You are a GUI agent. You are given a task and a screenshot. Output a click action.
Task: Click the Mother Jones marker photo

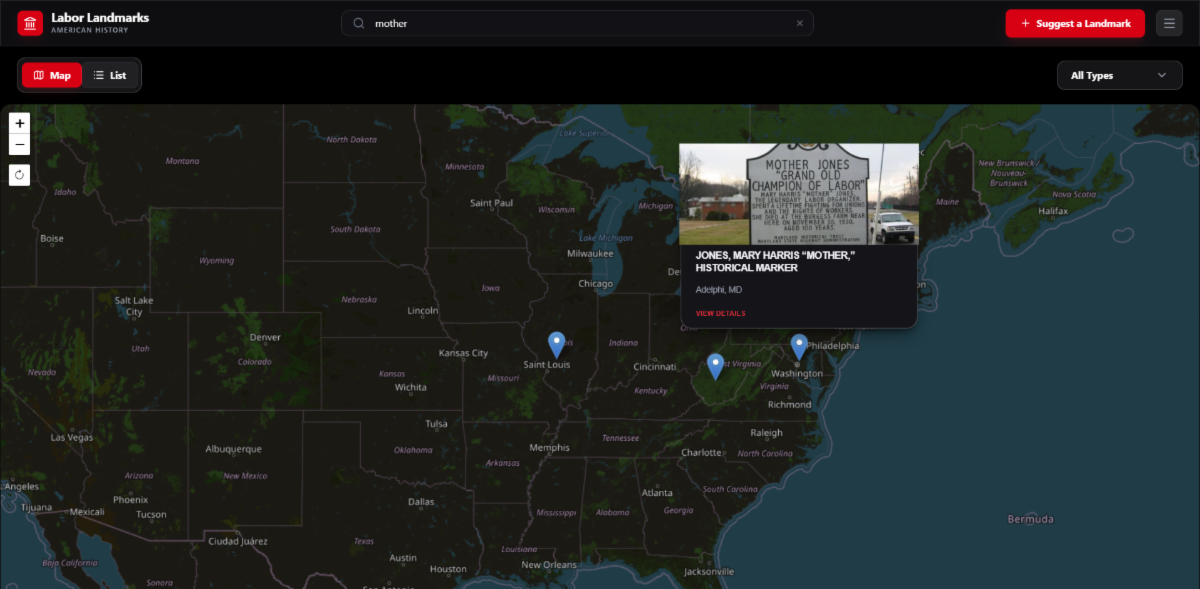click(x=798, y=194)
